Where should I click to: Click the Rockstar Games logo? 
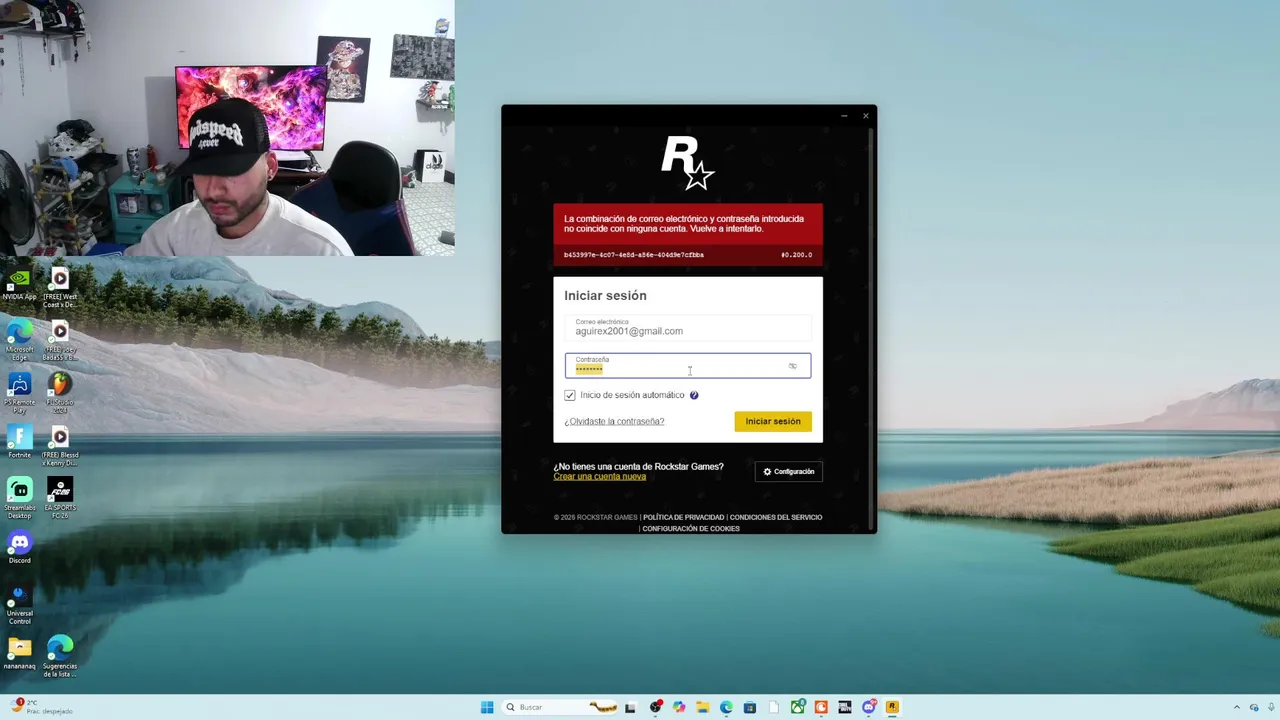tap(688, 163)
